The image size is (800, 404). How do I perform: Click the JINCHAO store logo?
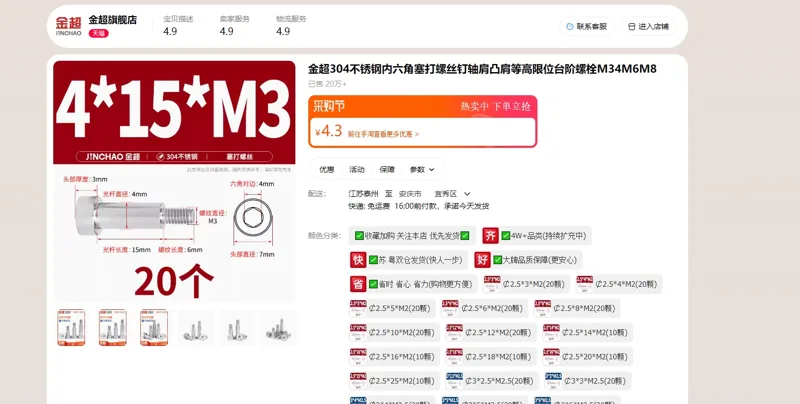pyautogui.click(x=68, y=26)
